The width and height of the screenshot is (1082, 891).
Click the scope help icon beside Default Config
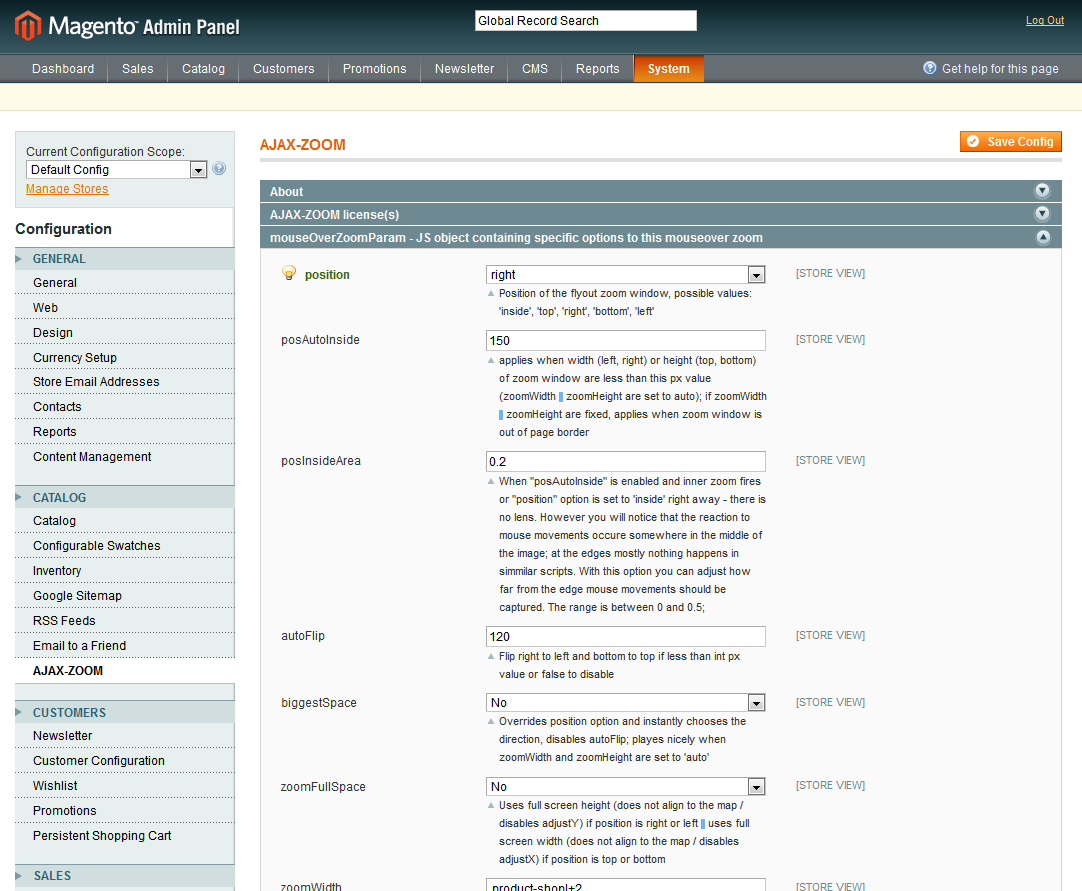[x=219, y=168]
